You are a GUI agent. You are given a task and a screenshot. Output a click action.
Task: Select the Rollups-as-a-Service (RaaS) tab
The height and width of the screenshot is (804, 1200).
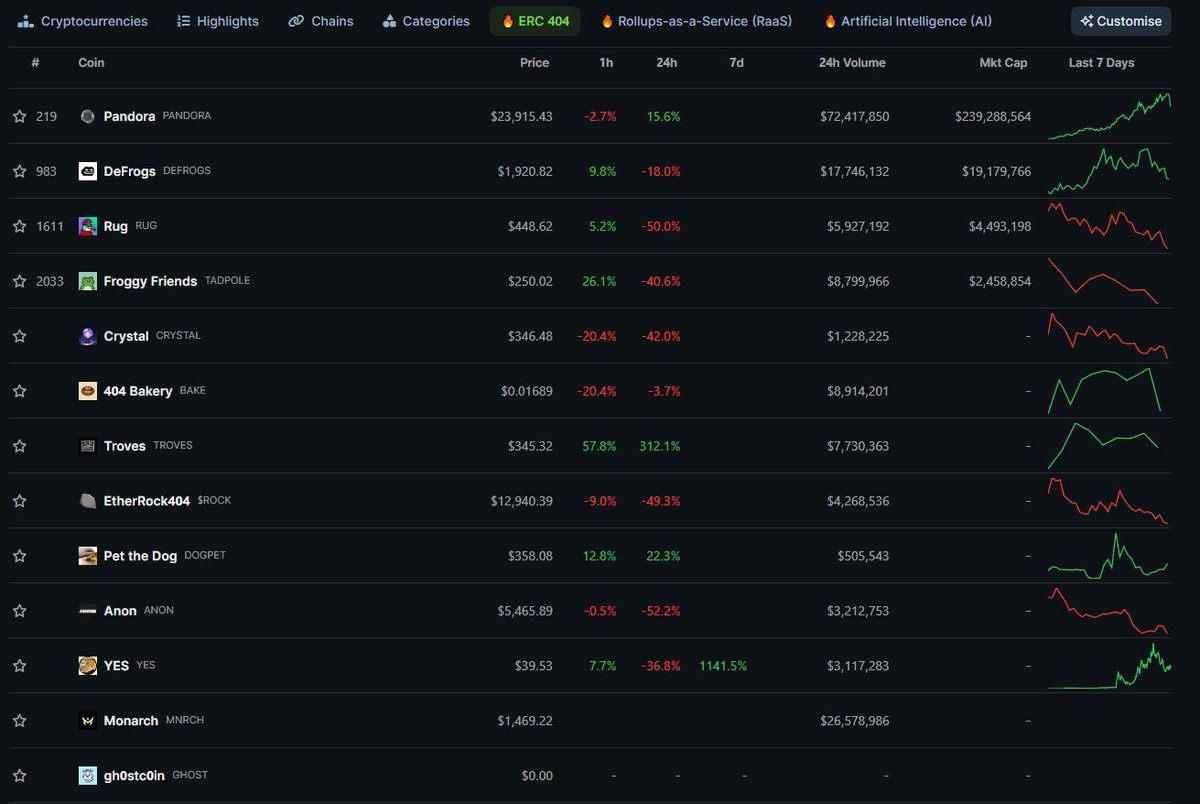[696, 21]
